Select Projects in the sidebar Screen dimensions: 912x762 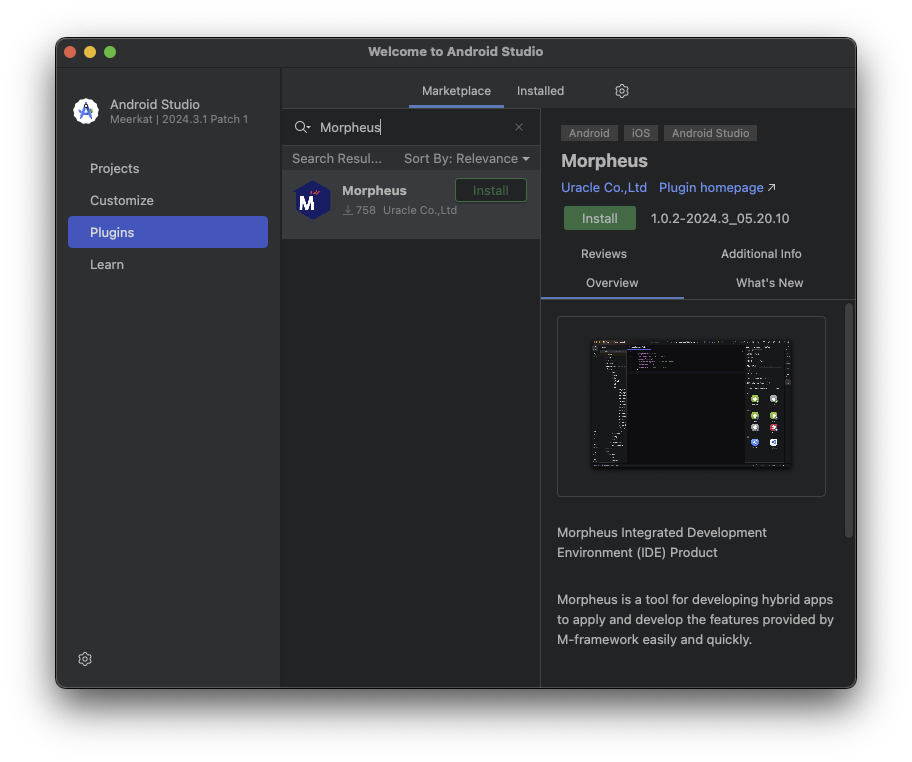[x=112, y=168]
